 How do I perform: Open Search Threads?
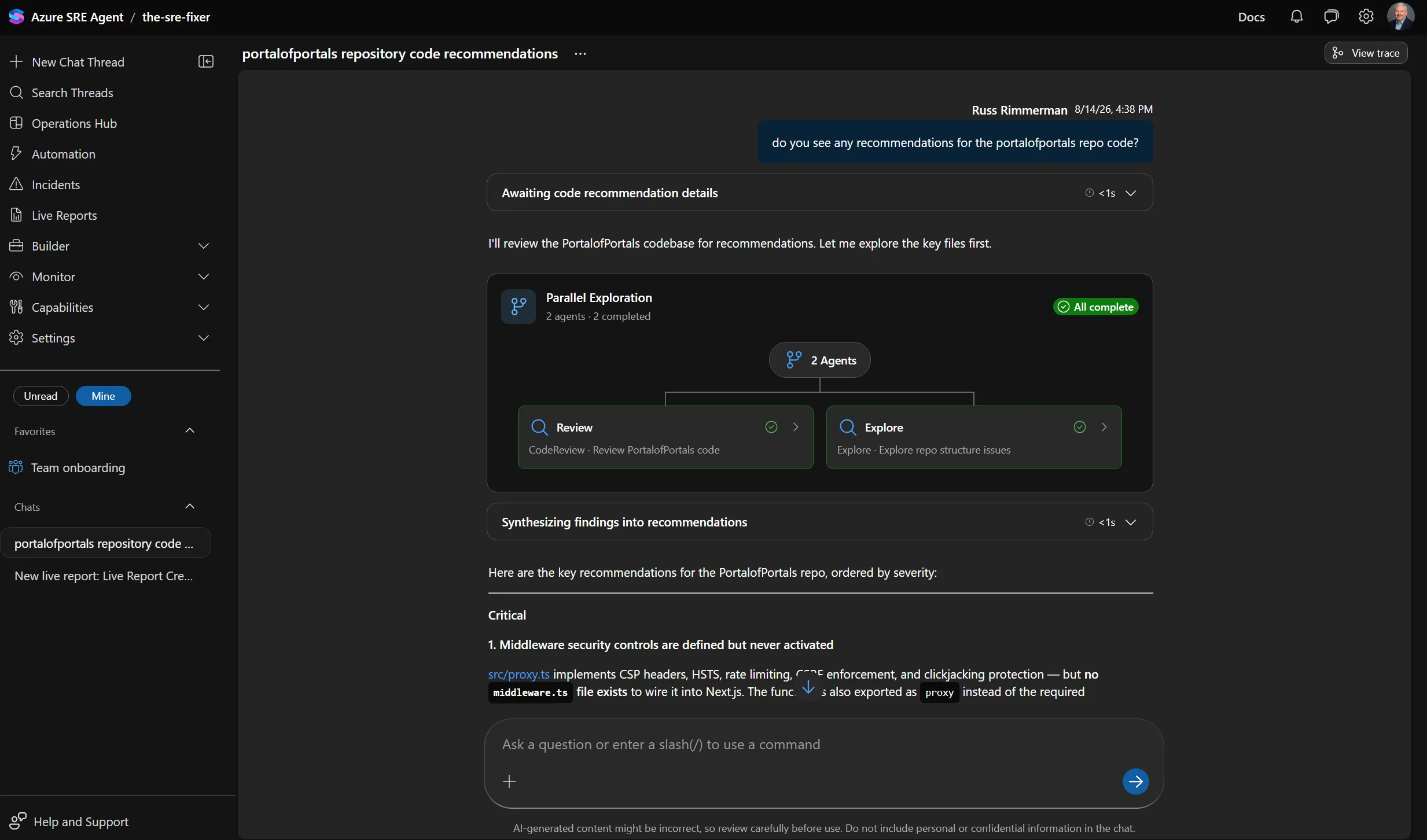click(x=72, y=93)
